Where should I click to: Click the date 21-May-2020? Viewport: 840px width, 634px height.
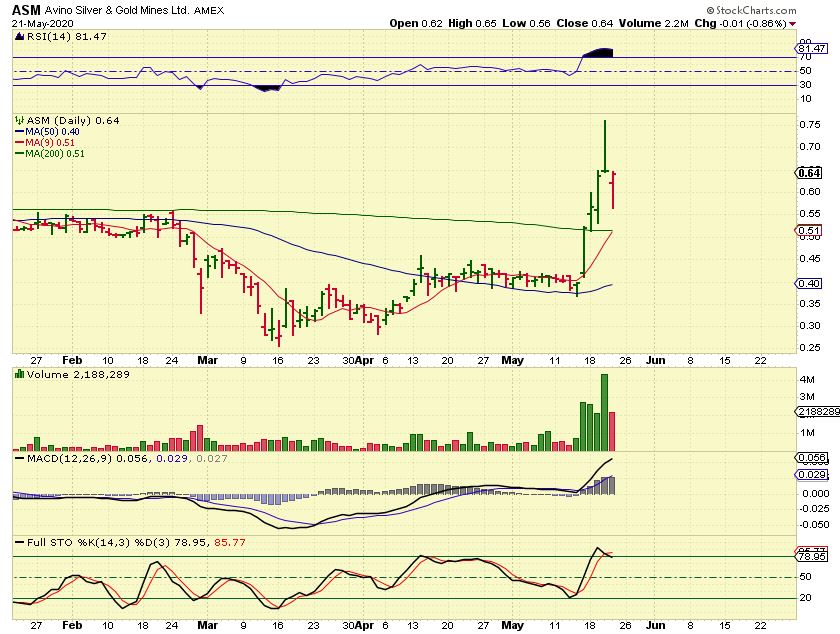[43, 24]
